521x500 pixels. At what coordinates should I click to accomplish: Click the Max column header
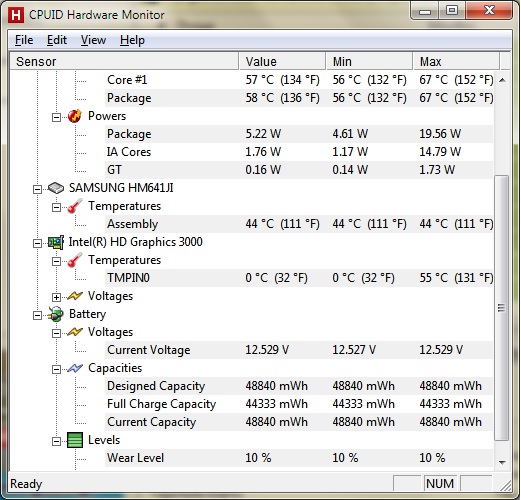456,61
